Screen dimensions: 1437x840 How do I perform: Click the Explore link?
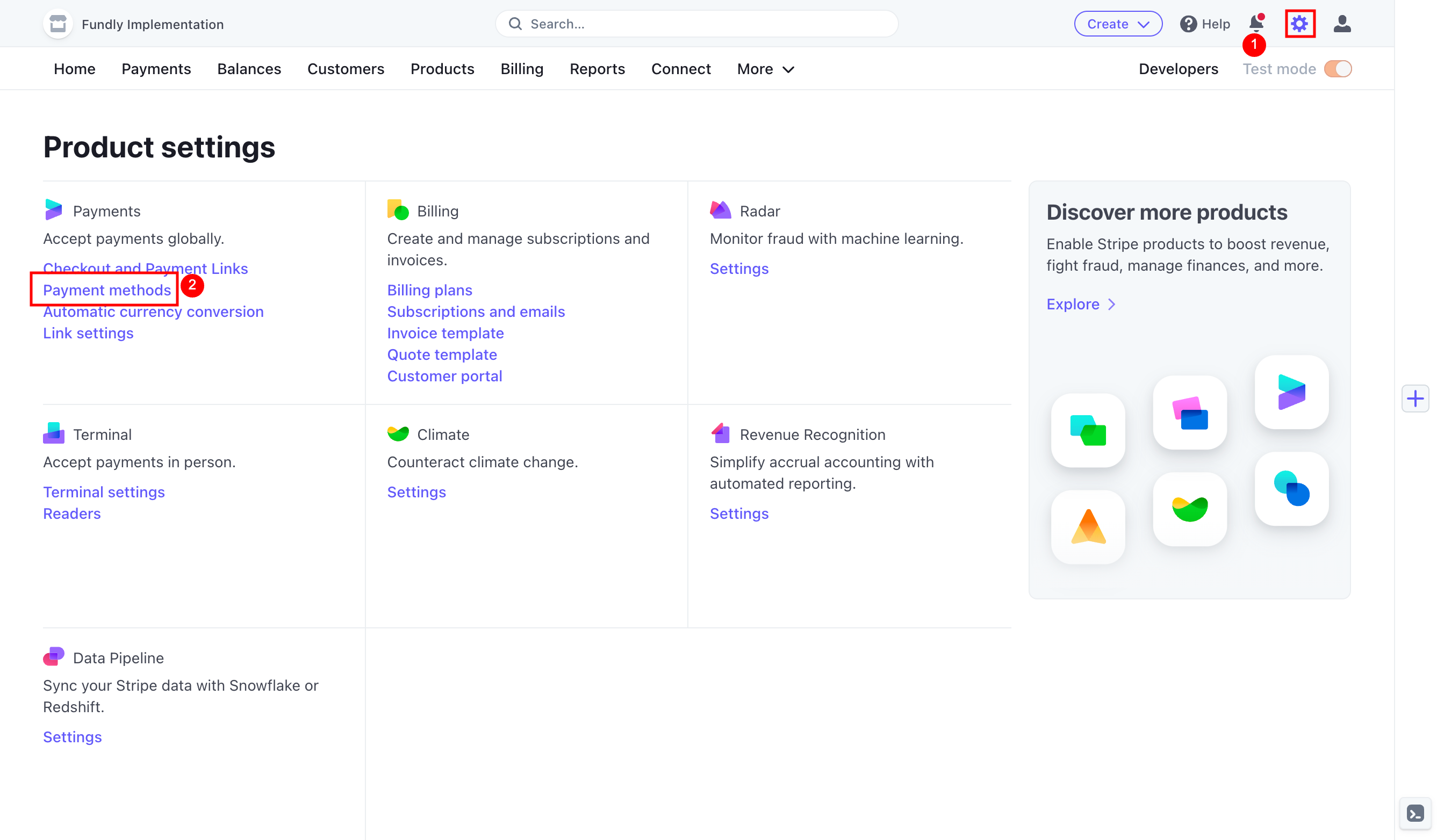tap(1073, 305)
